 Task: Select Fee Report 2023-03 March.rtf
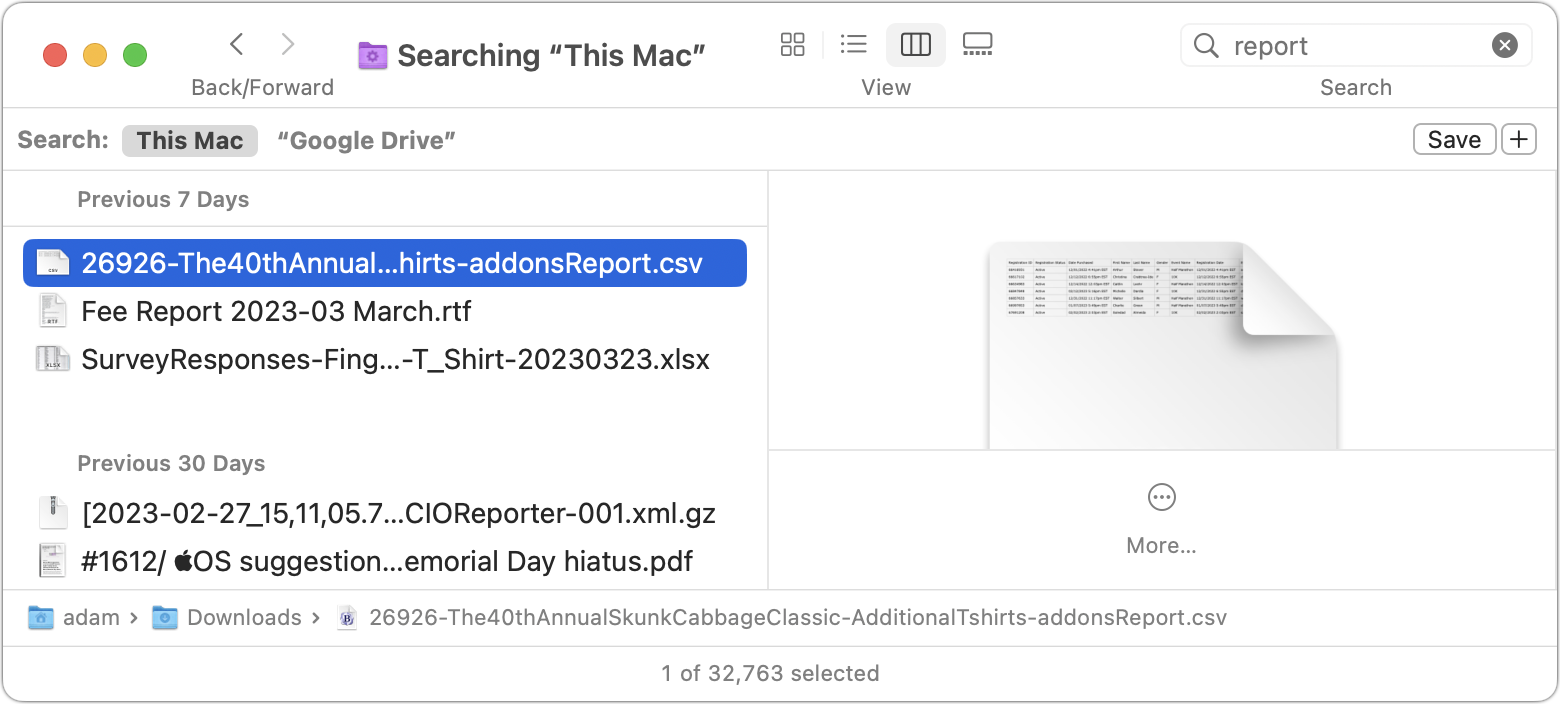tap(385, 311)
